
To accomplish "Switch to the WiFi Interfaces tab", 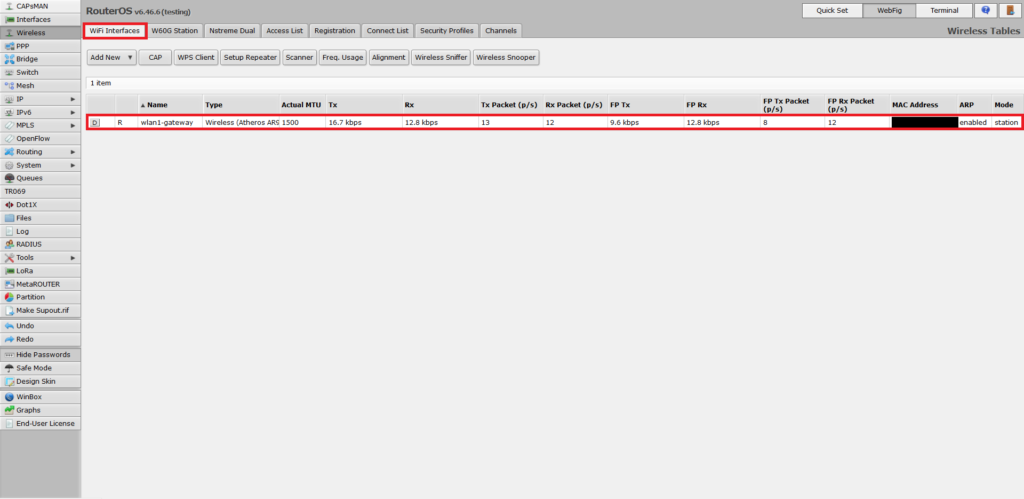I will pos(114,31).
